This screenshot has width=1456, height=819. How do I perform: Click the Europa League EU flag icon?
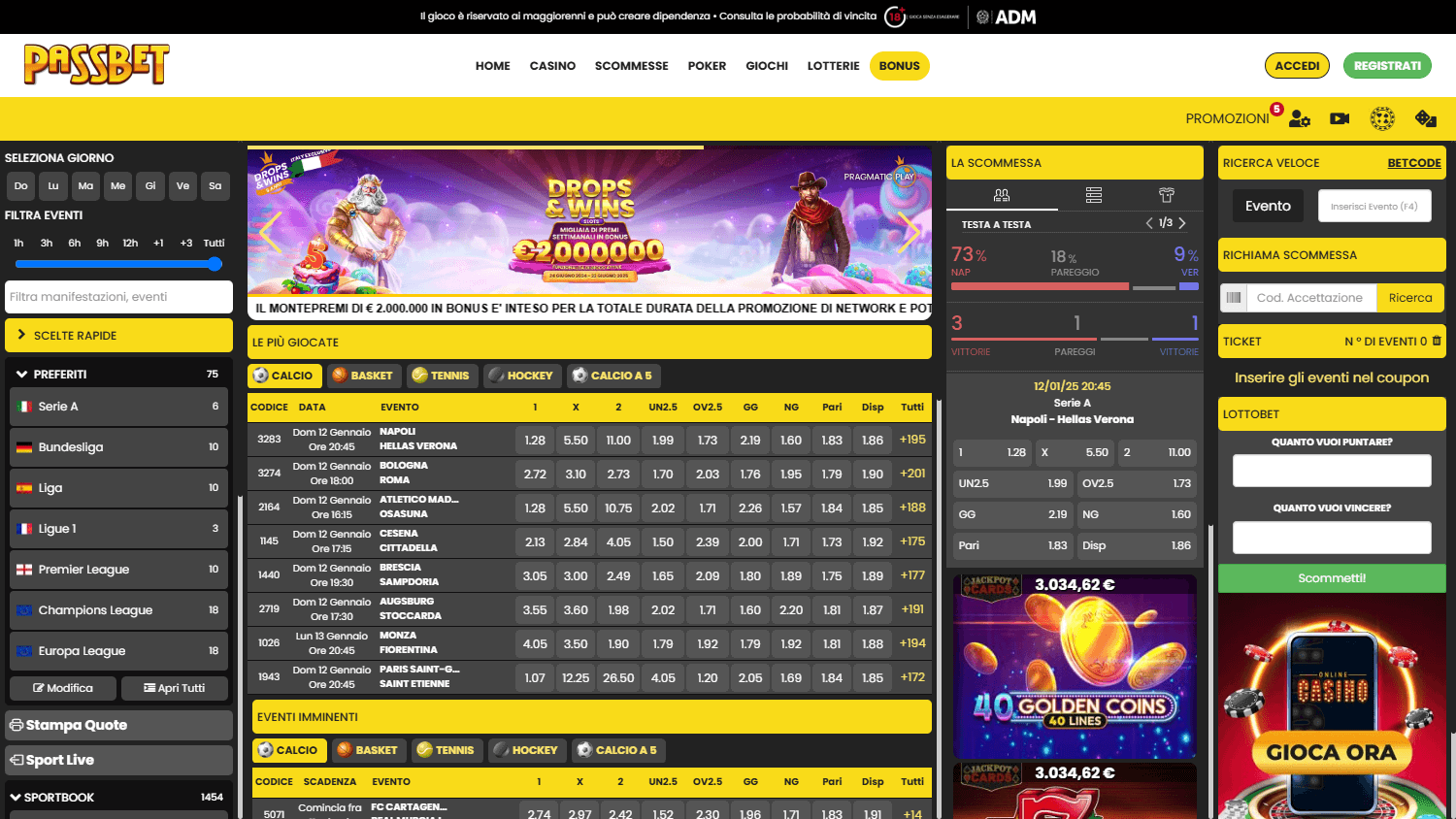[x=24, y=651]
